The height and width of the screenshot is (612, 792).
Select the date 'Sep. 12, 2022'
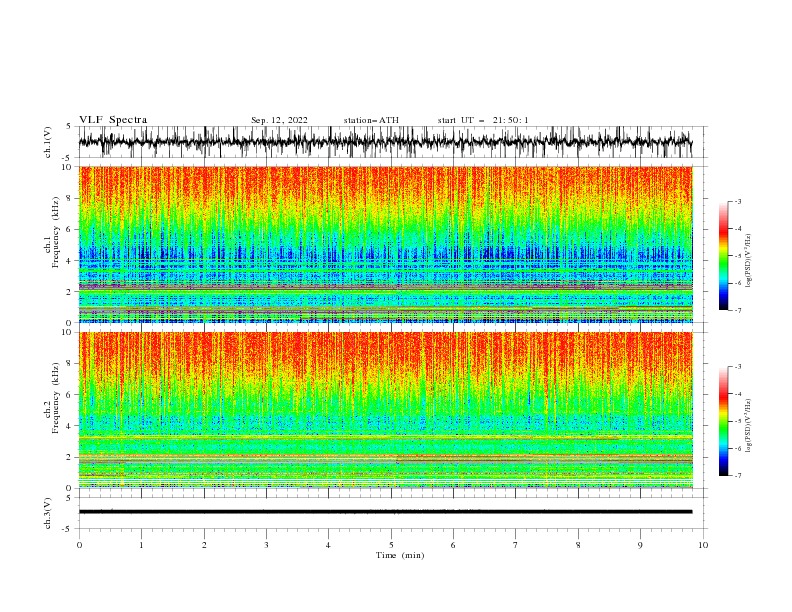point(279,120)
